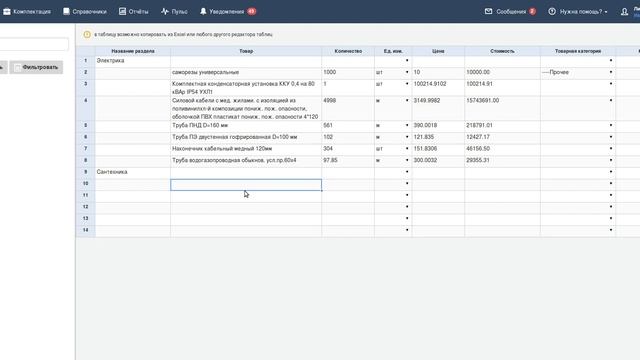Open unit dropdown in Электрика row

[407, 60]
